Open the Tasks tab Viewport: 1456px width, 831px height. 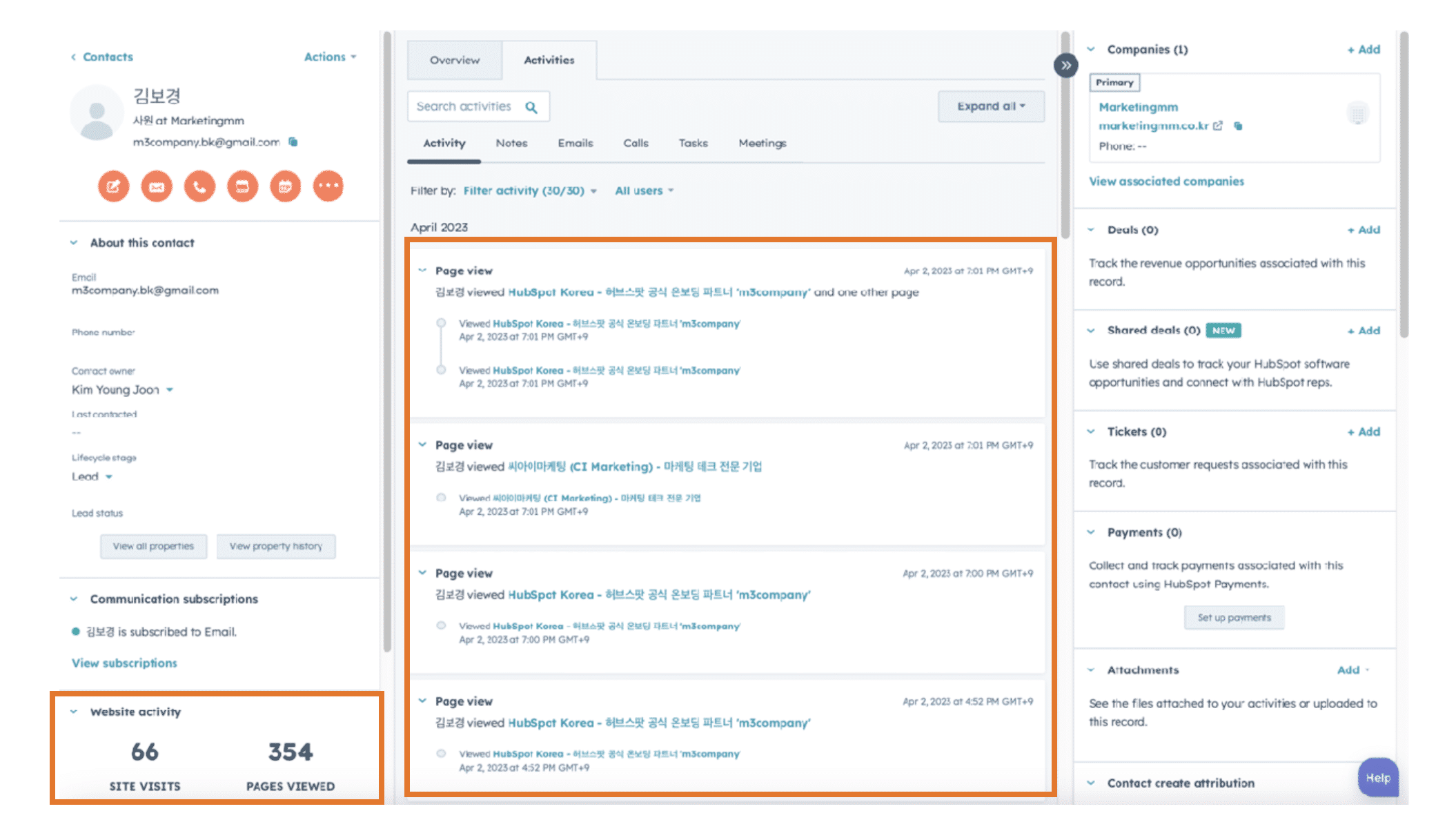pyautogui.click(x=693, y=143)
